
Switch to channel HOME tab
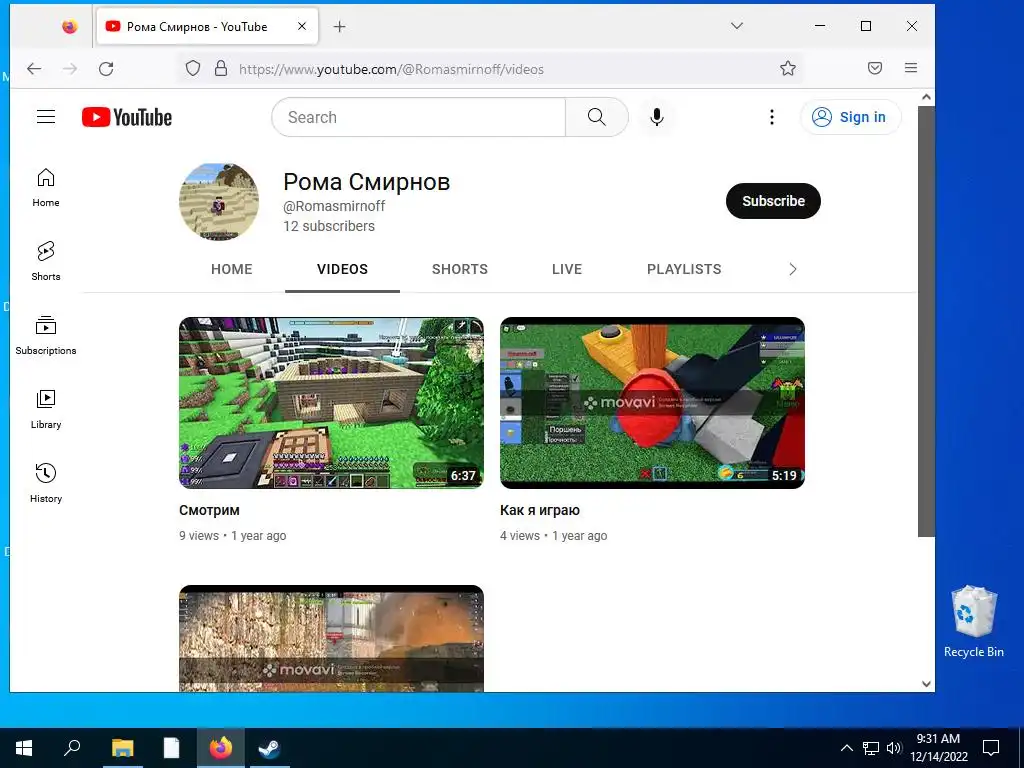pos(232,269)
